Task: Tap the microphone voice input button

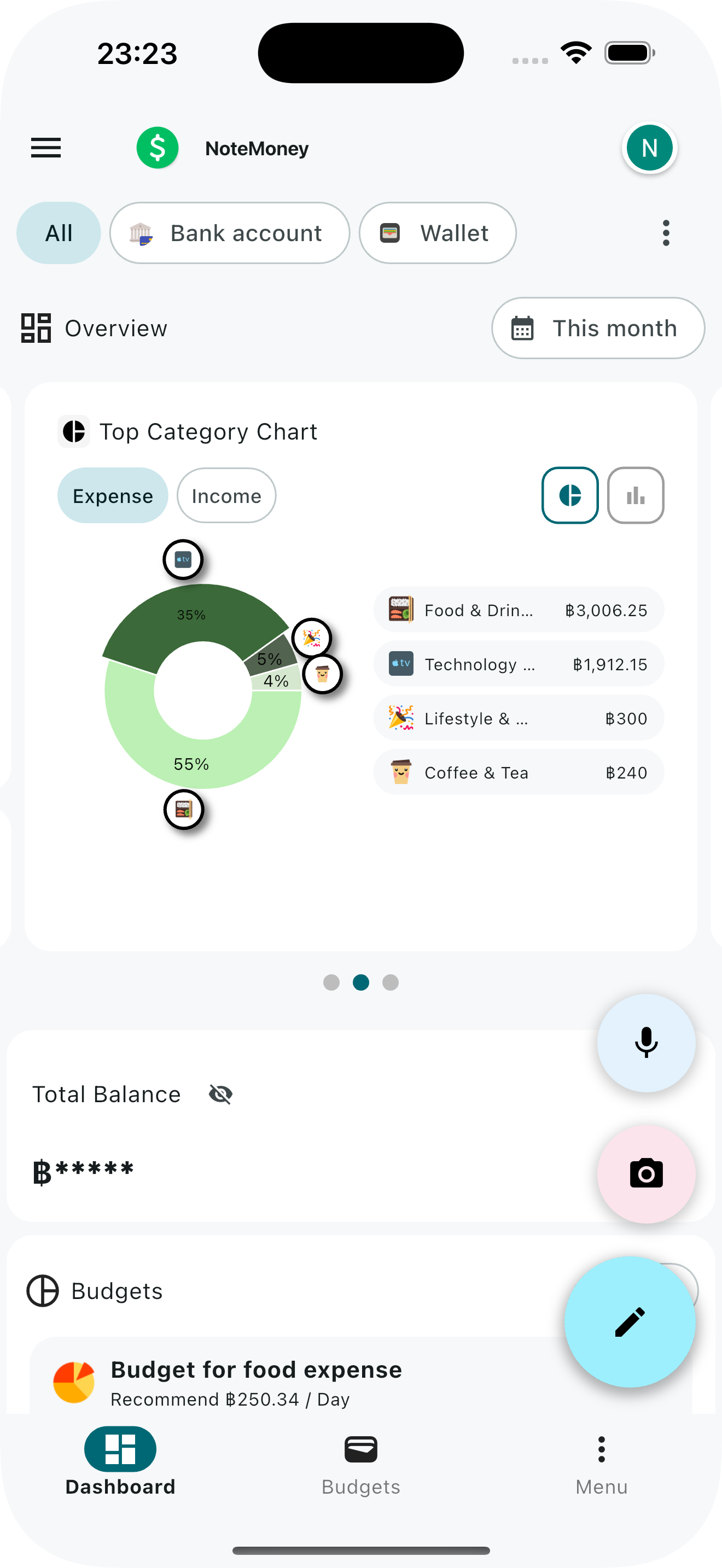Action: [x=646, y=1043]
